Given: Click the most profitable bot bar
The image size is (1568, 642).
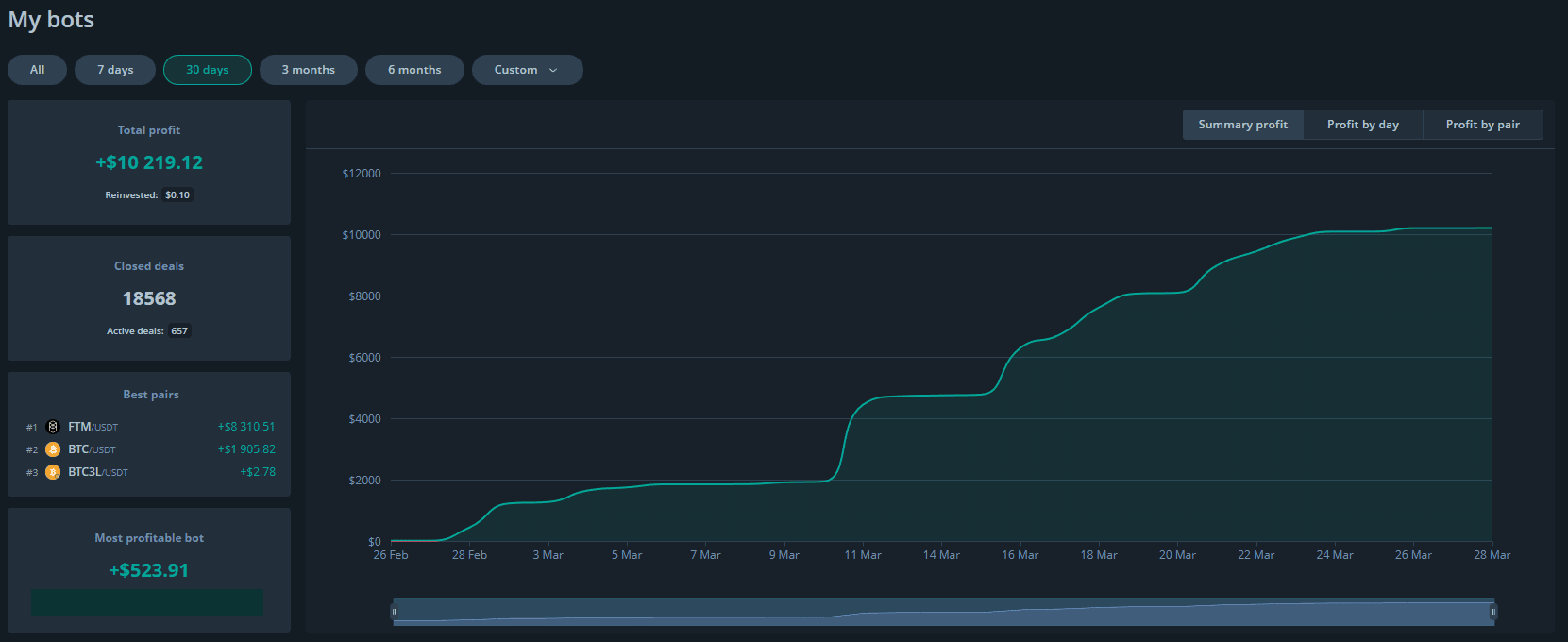Looking at the screenshot, I should click(148, 602).
